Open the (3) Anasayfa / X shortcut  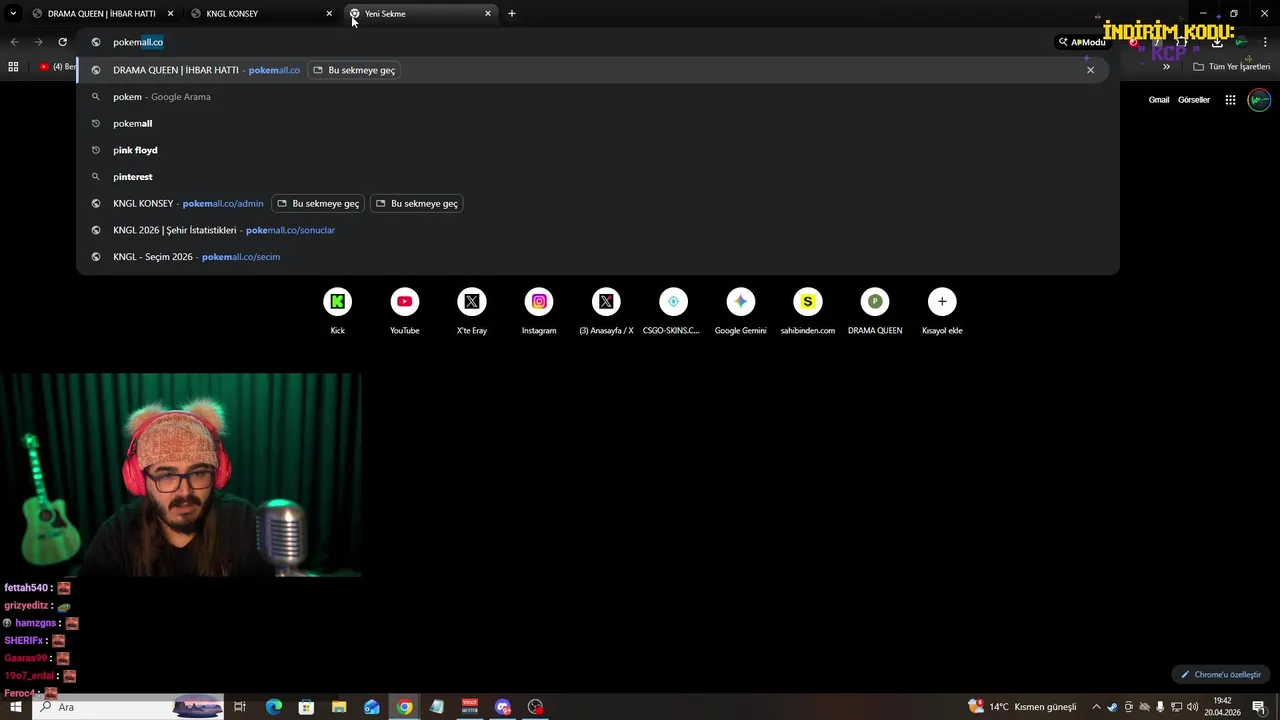606,311
